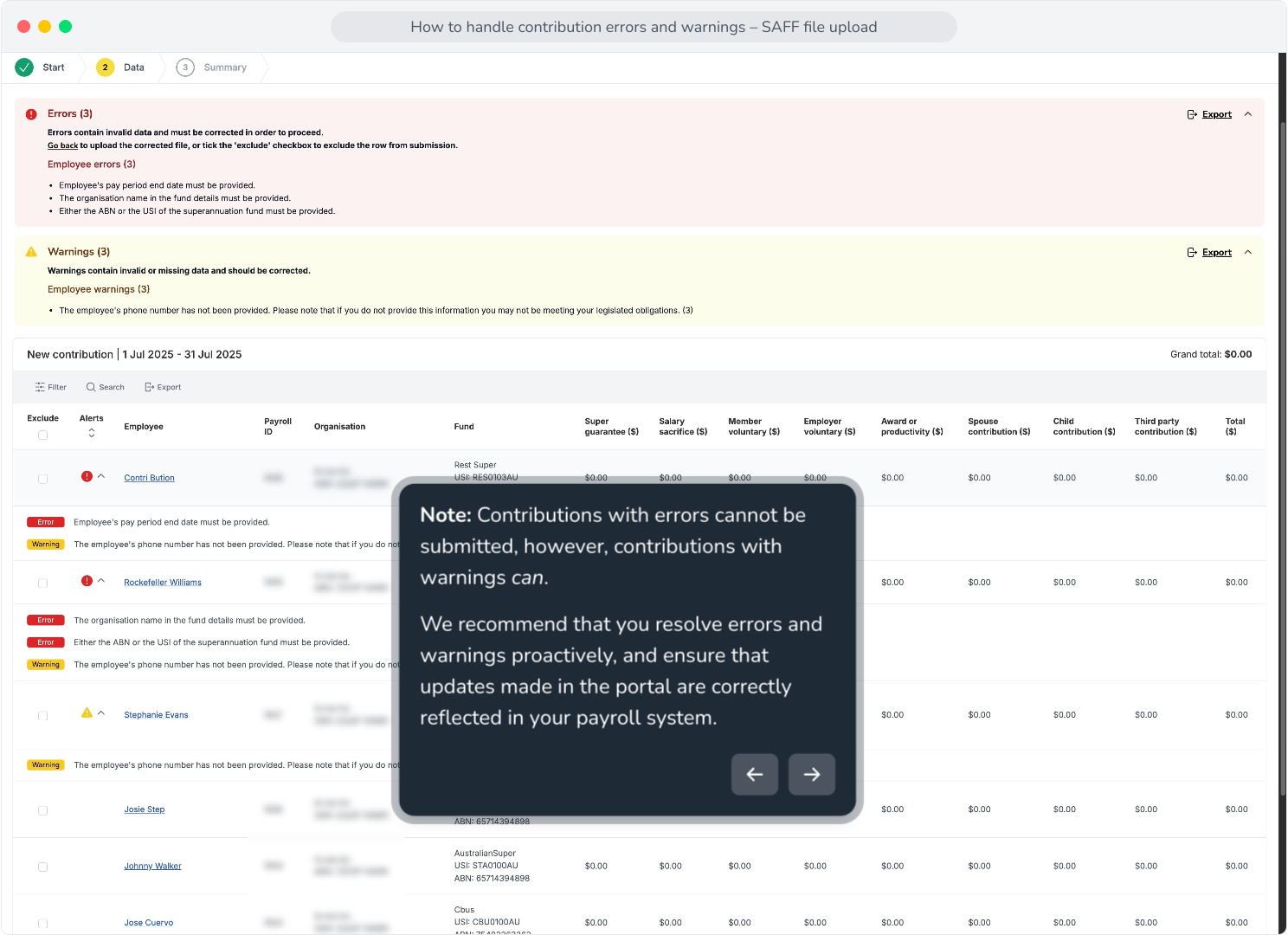Collapse the Warnings panel chevron
The width and height of the screenshot is (1288, 935).
(1248, 253)
